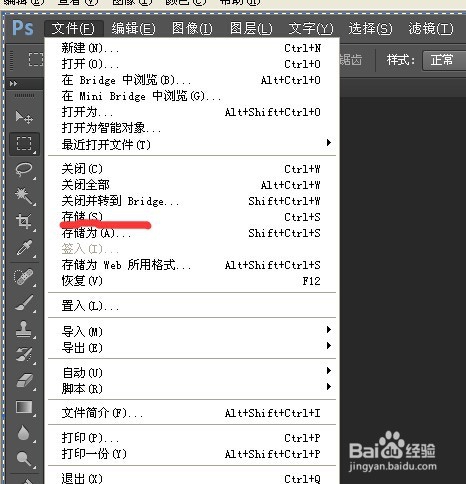Viewport: 466px width, 484px height.
Task: Choose 在 Mini Bridge 中浏览(G)...
Action: [x=192, y=96]
